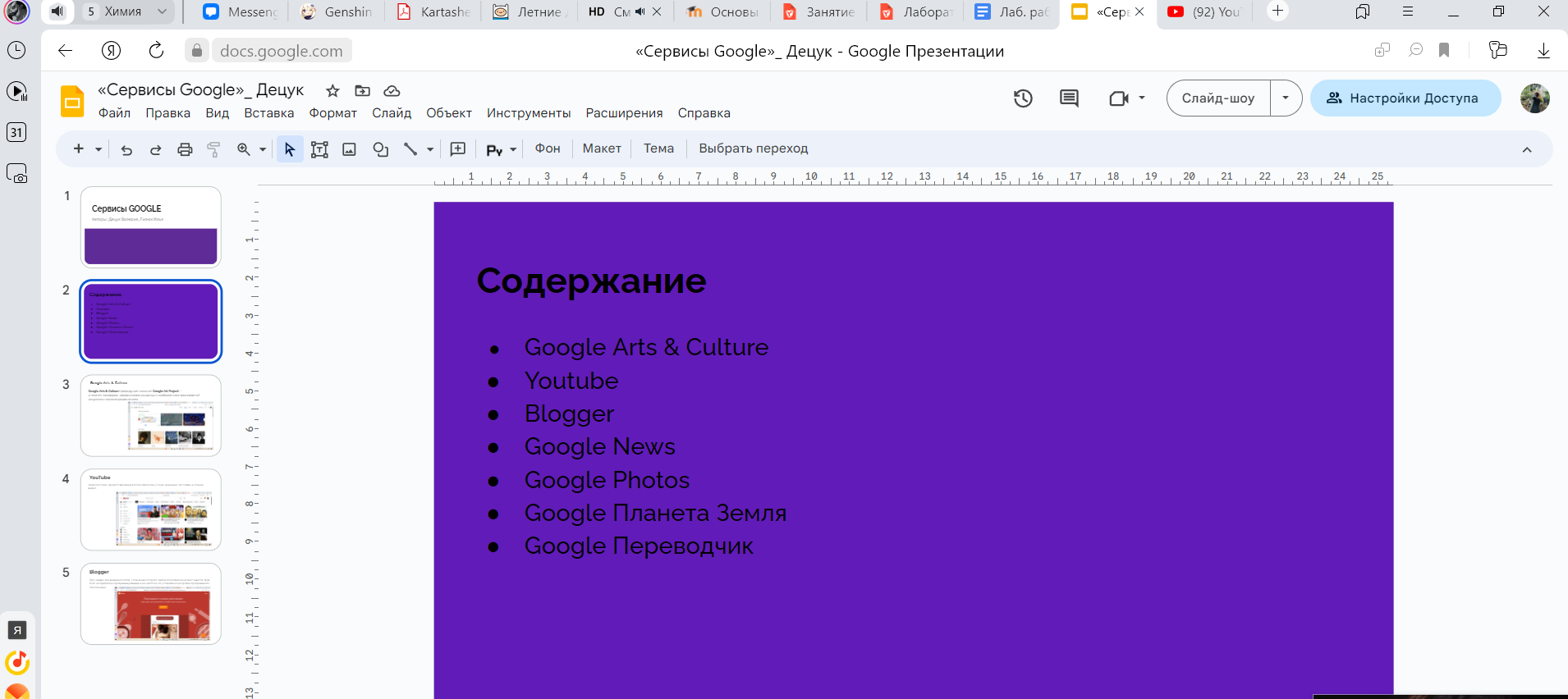
Task: Open the Вставка menu
Action: (269, 113)
